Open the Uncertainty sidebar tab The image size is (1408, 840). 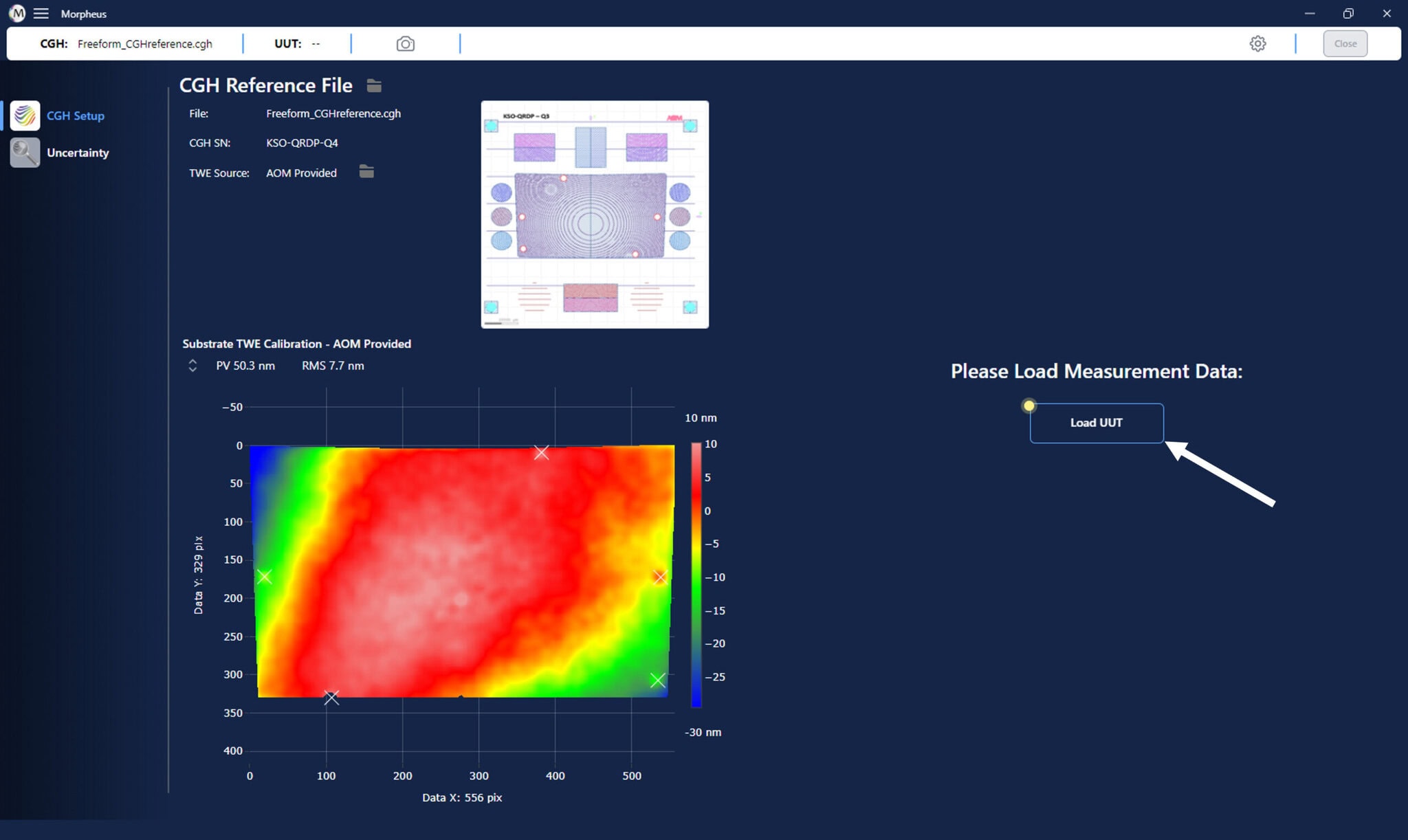(78, 153)
